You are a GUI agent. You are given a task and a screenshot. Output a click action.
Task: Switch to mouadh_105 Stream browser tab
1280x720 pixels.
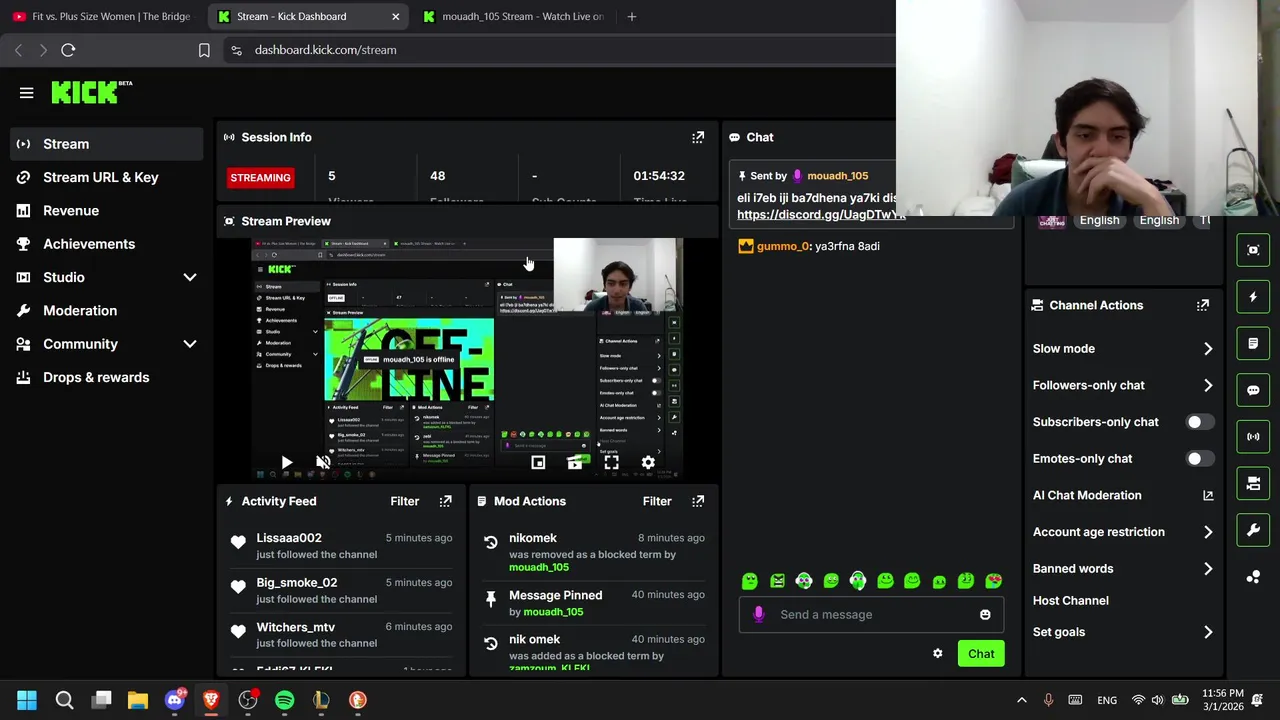(513, 16)
